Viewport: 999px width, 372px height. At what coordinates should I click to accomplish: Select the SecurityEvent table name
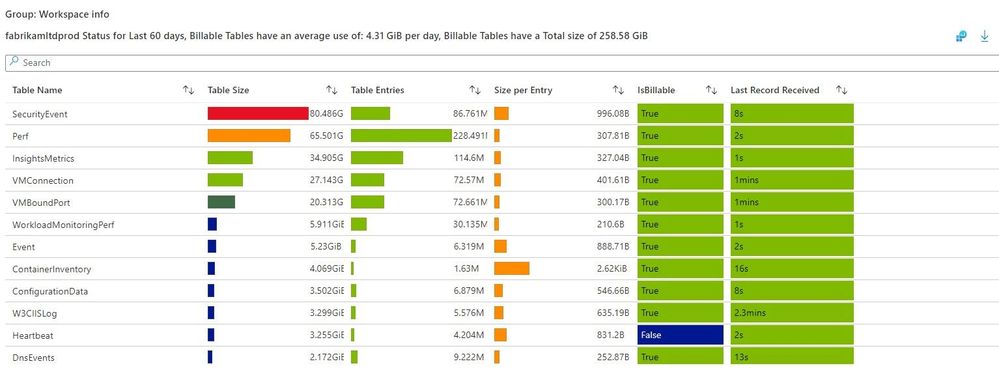click(40, 114)
